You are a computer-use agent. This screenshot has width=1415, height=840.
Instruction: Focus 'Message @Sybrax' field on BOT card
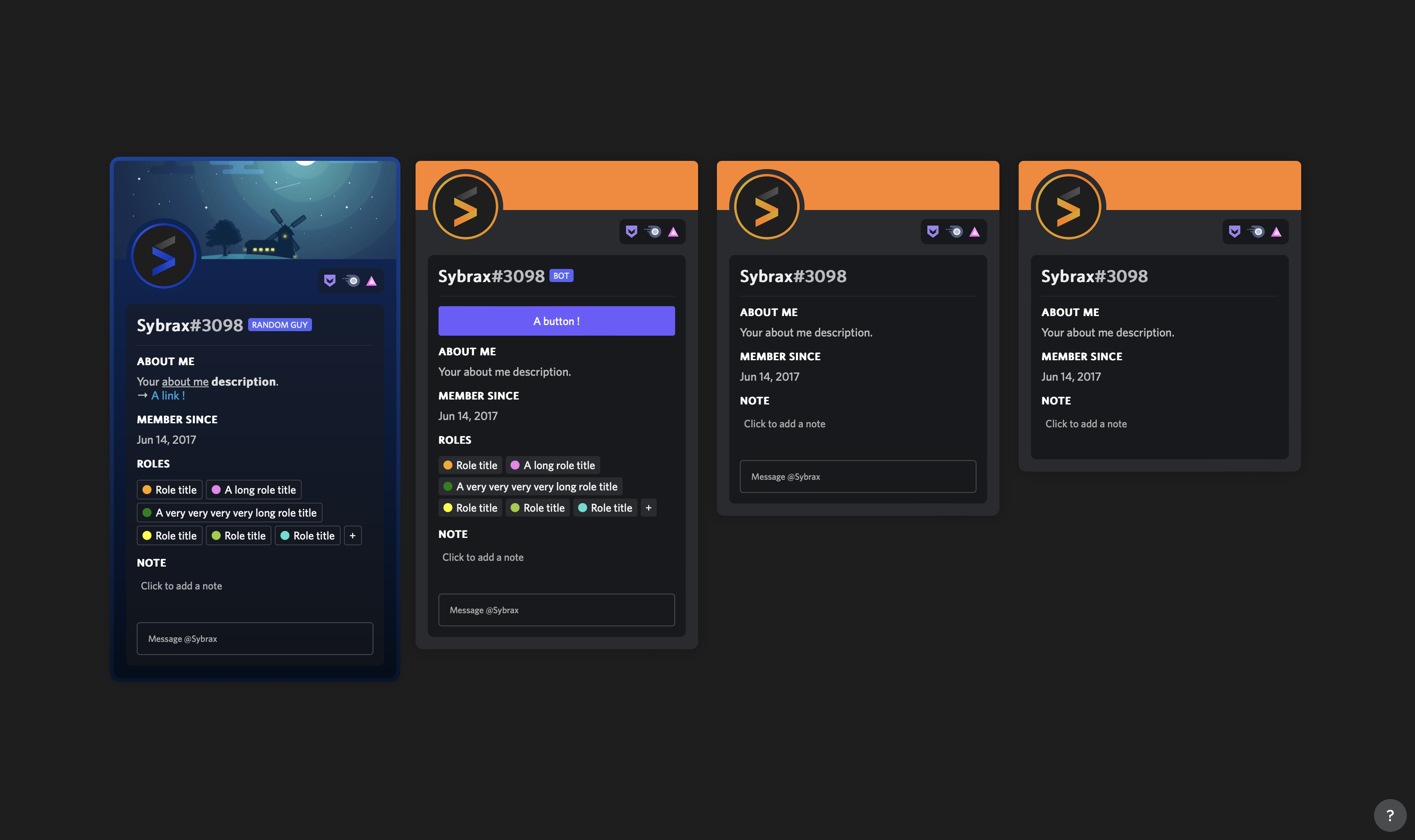556,610
